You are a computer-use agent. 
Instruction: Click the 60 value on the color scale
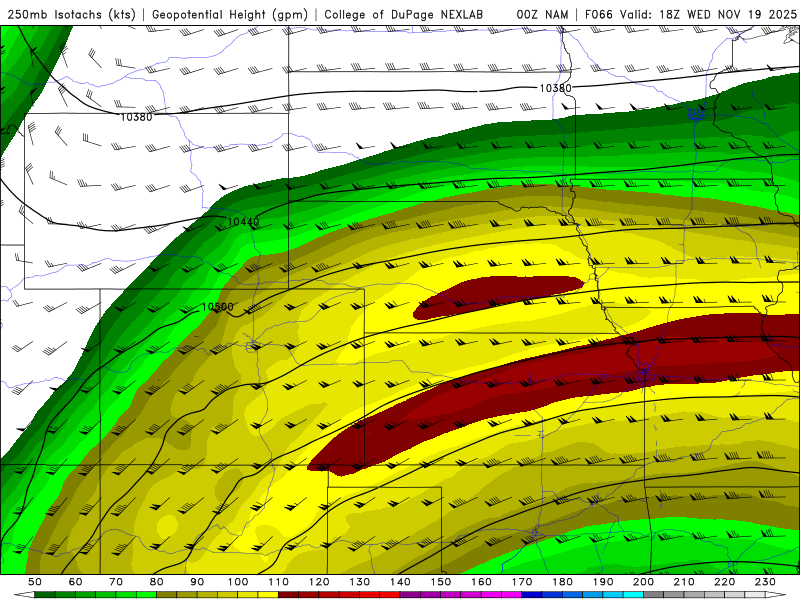tap(76, 582)
